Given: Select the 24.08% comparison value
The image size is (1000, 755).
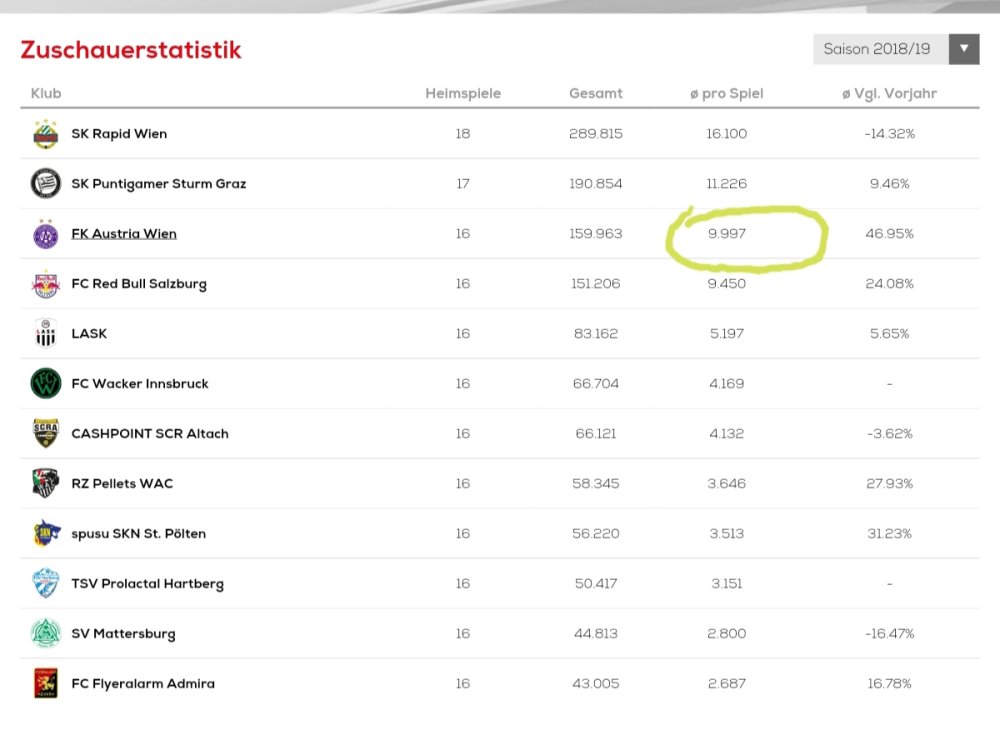Looking at the screenshot, I should pos(890,284).
